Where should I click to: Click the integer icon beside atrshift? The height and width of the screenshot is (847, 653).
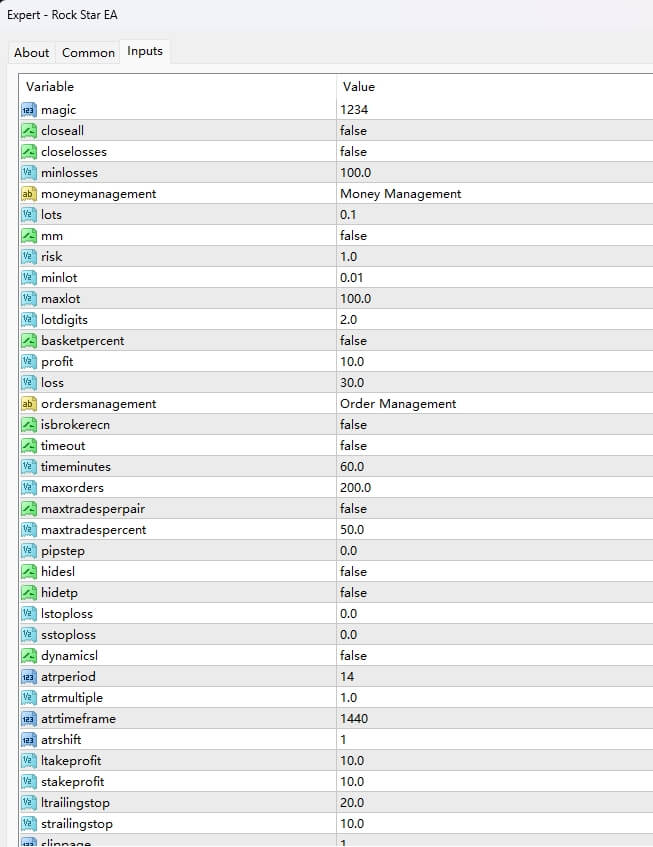29,740
